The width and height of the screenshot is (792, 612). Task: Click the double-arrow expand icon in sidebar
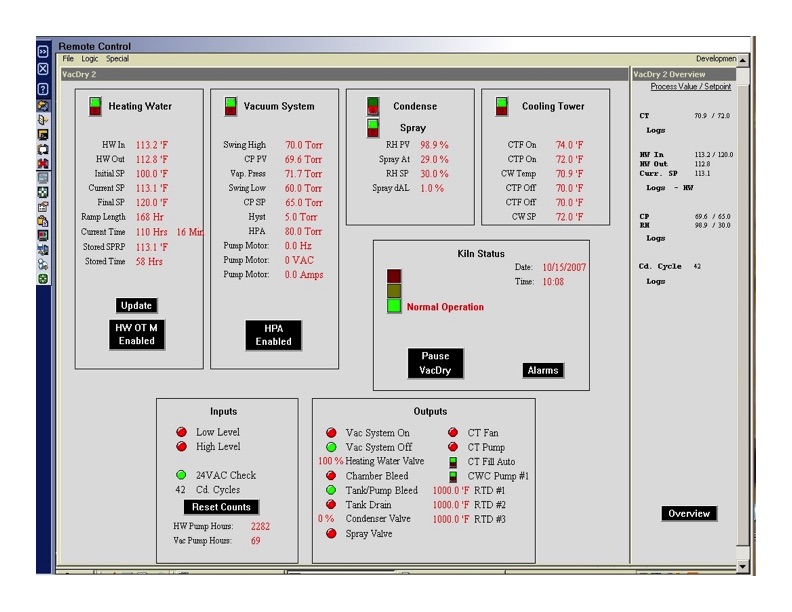[43, 51]
